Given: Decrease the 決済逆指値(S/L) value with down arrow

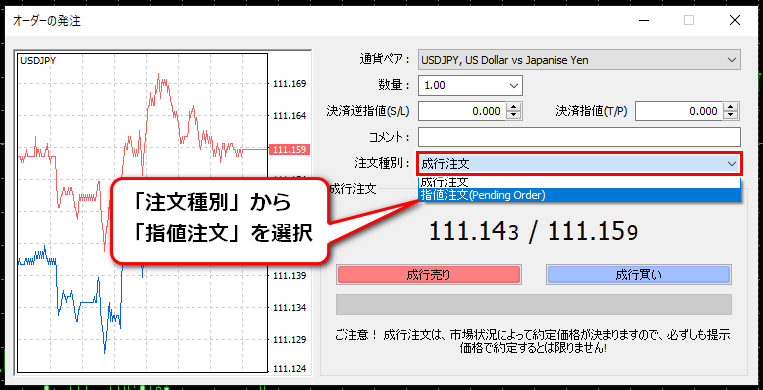Looking at the screenshot, I should pyautogui.click(x=514, y=116).
